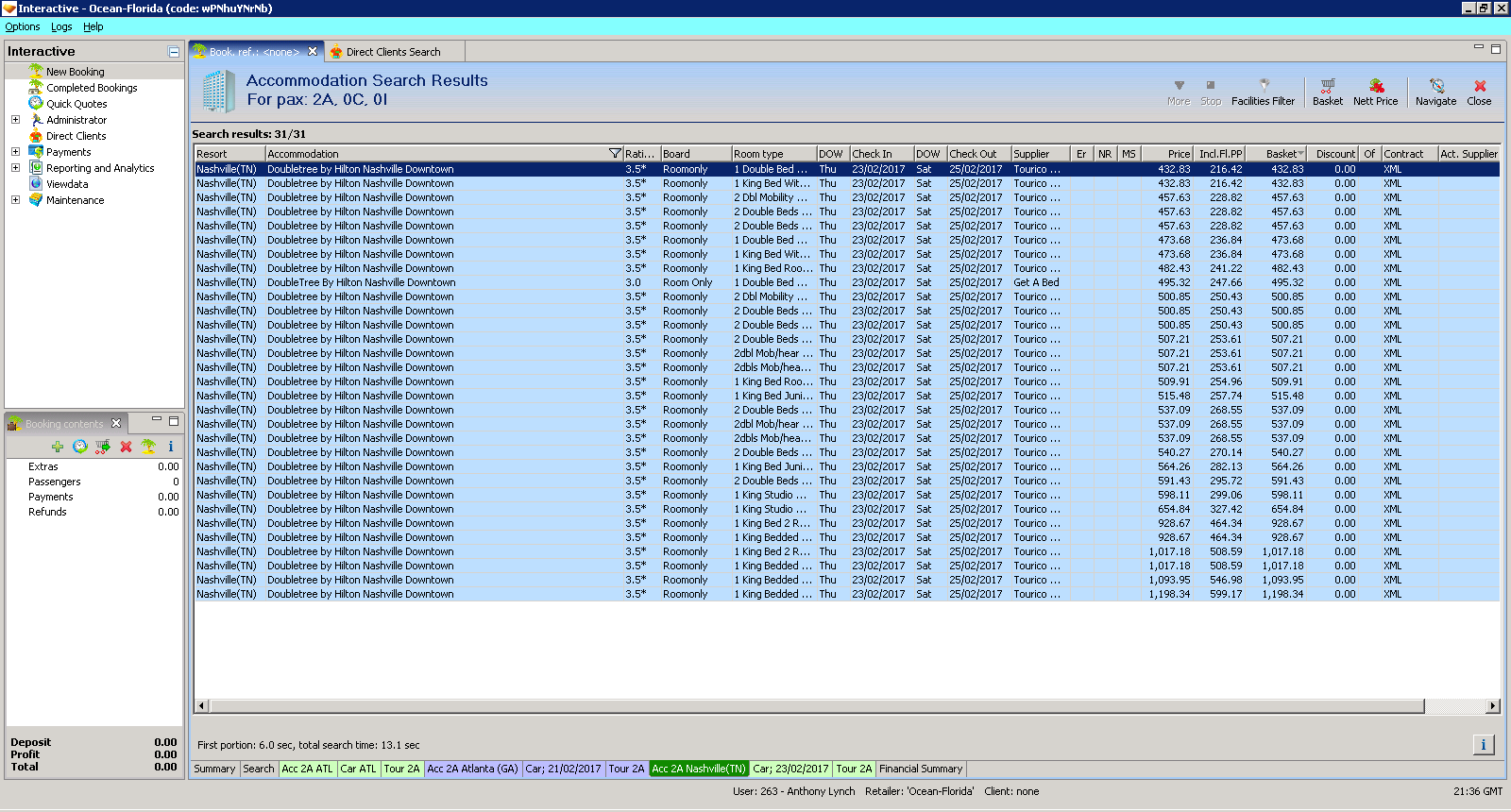1511x812 pixels.
Task: Select Completed Bookings in the sidebar
Action: pos(92,88)
